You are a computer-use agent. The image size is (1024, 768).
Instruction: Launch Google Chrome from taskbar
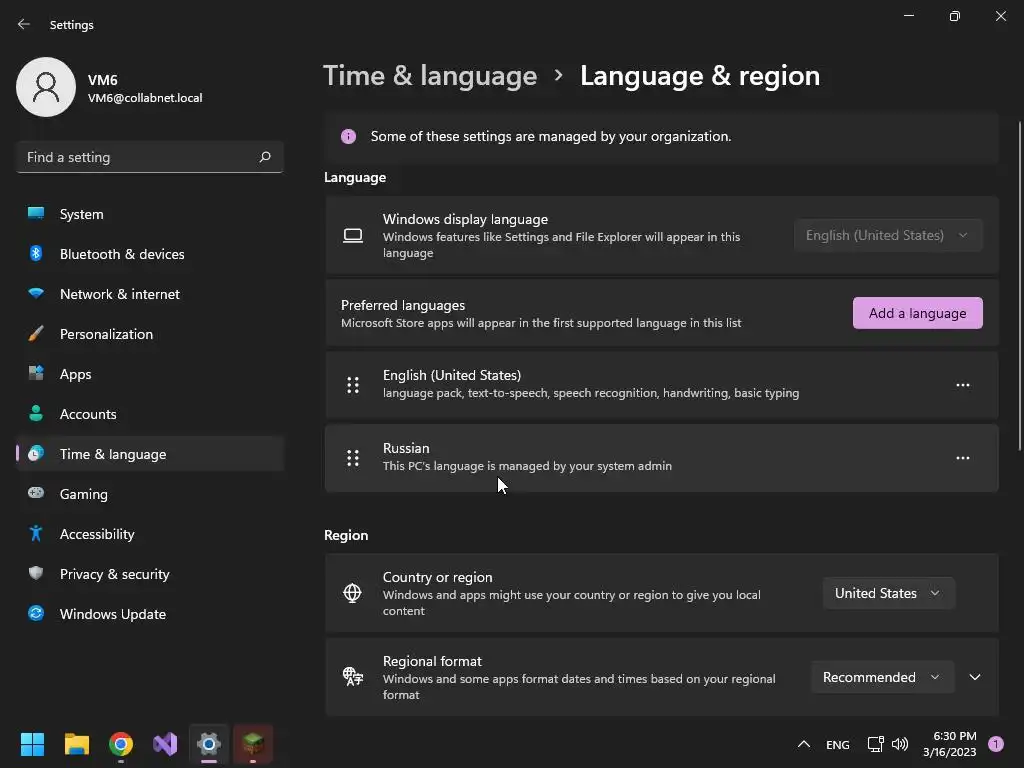point(121,744)
